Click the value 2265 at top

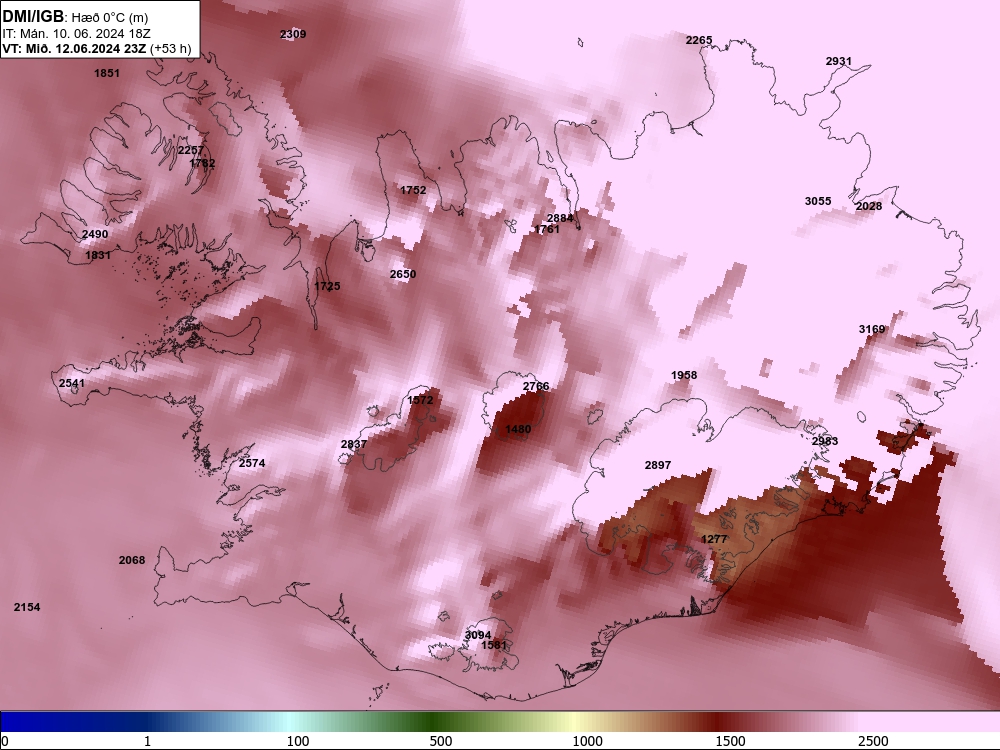[x=699, y=40]
